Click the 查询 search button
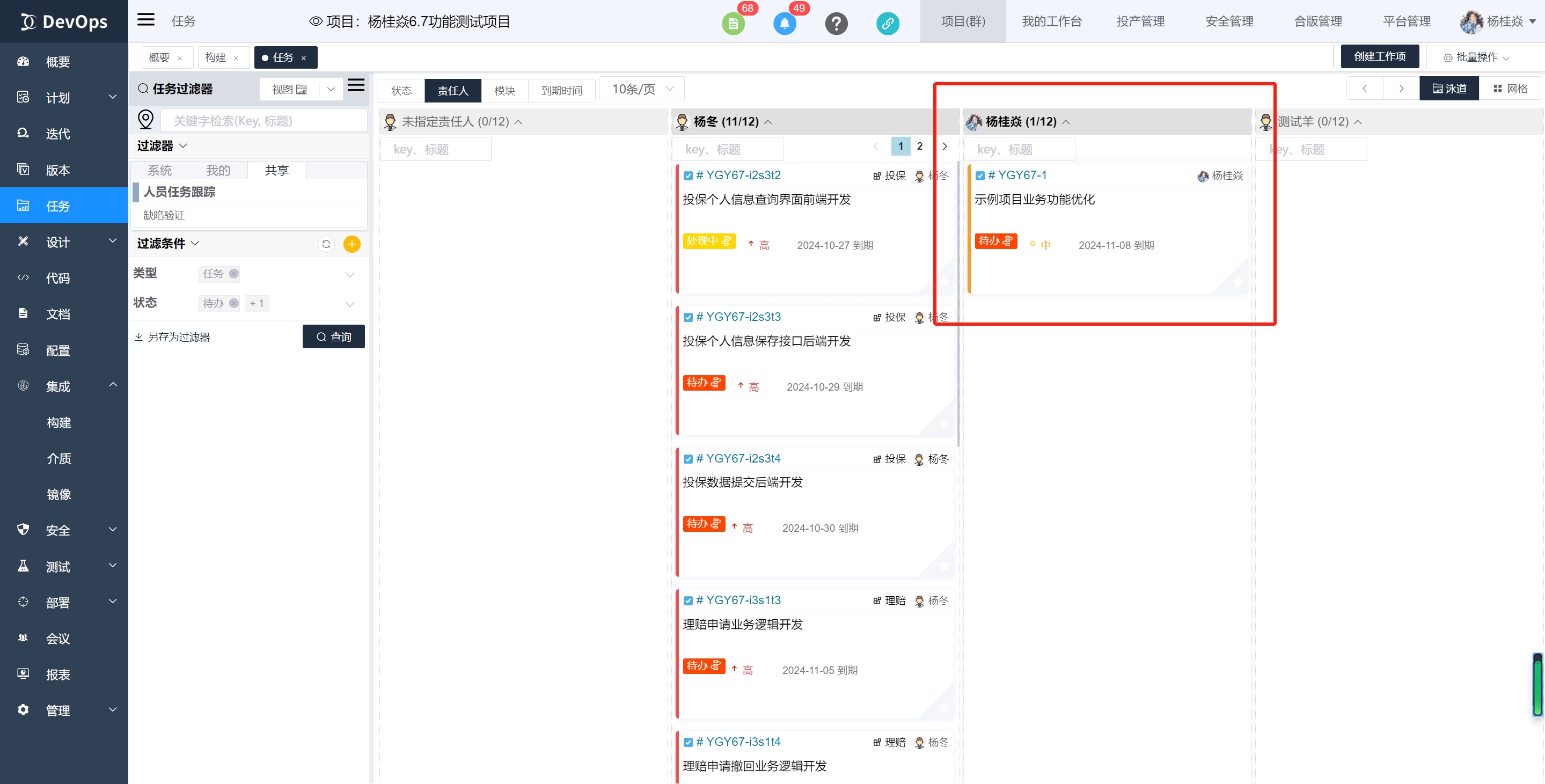This screenshot has width=1545, height=784. [x=333, y=336]
